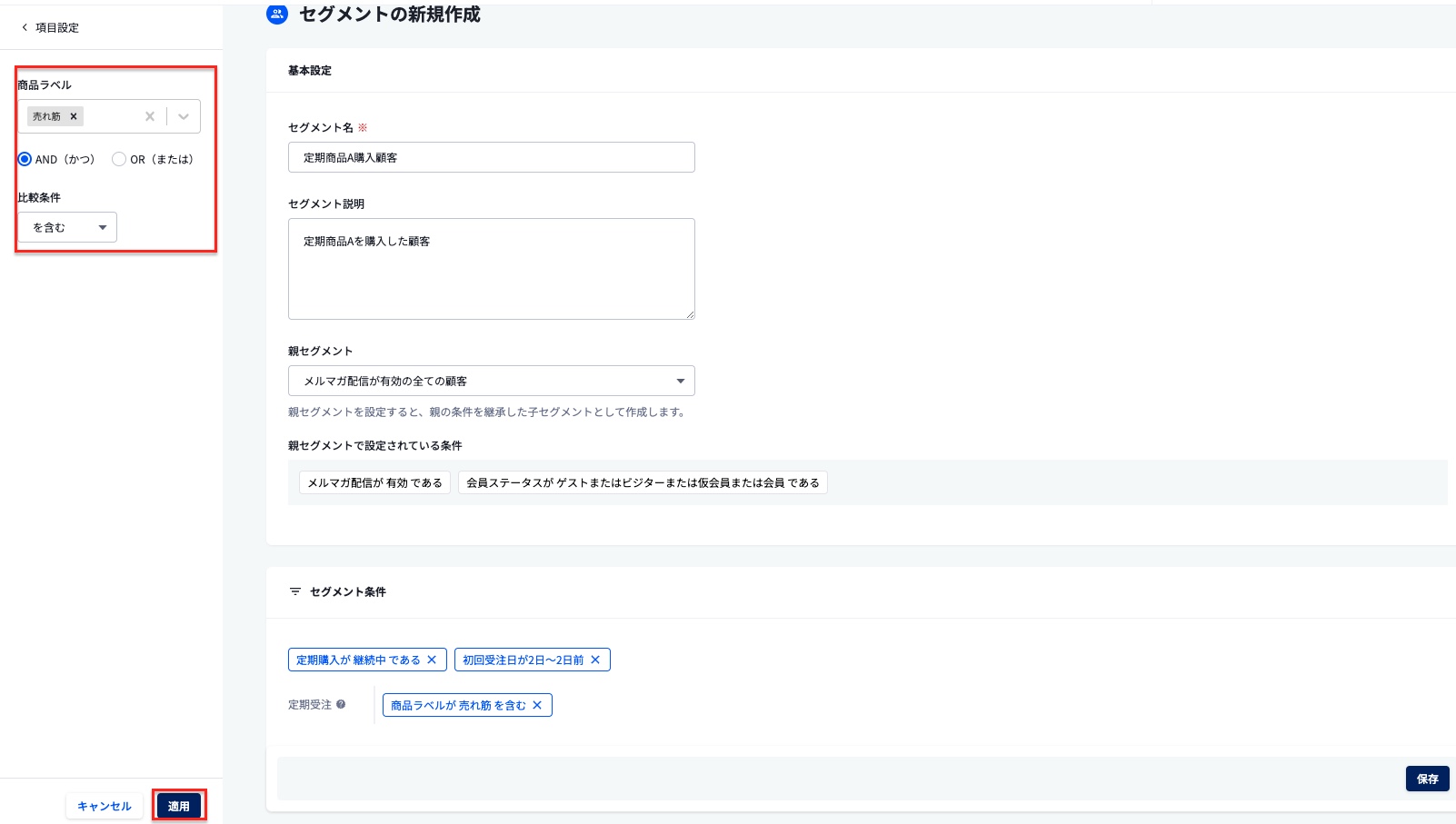Image resolution: width=1456 pixels, height=824 pixels.
Task: Click inside the セグメント名 input field
Action: click(x=491, y=156)
